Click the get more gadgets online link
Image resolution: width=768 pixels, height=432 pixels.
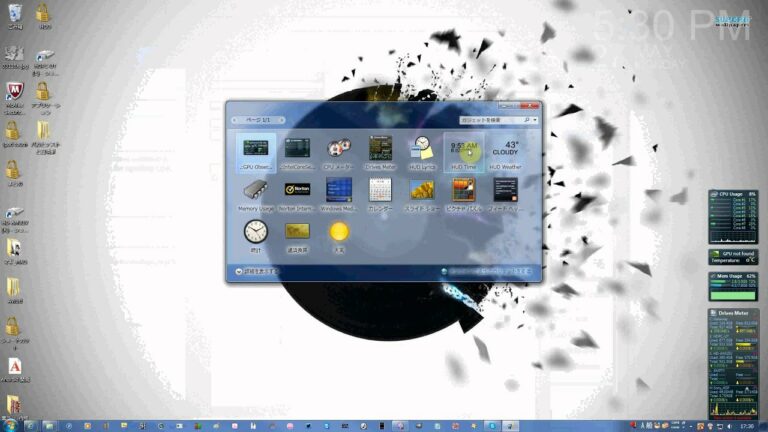coord(488,270)
